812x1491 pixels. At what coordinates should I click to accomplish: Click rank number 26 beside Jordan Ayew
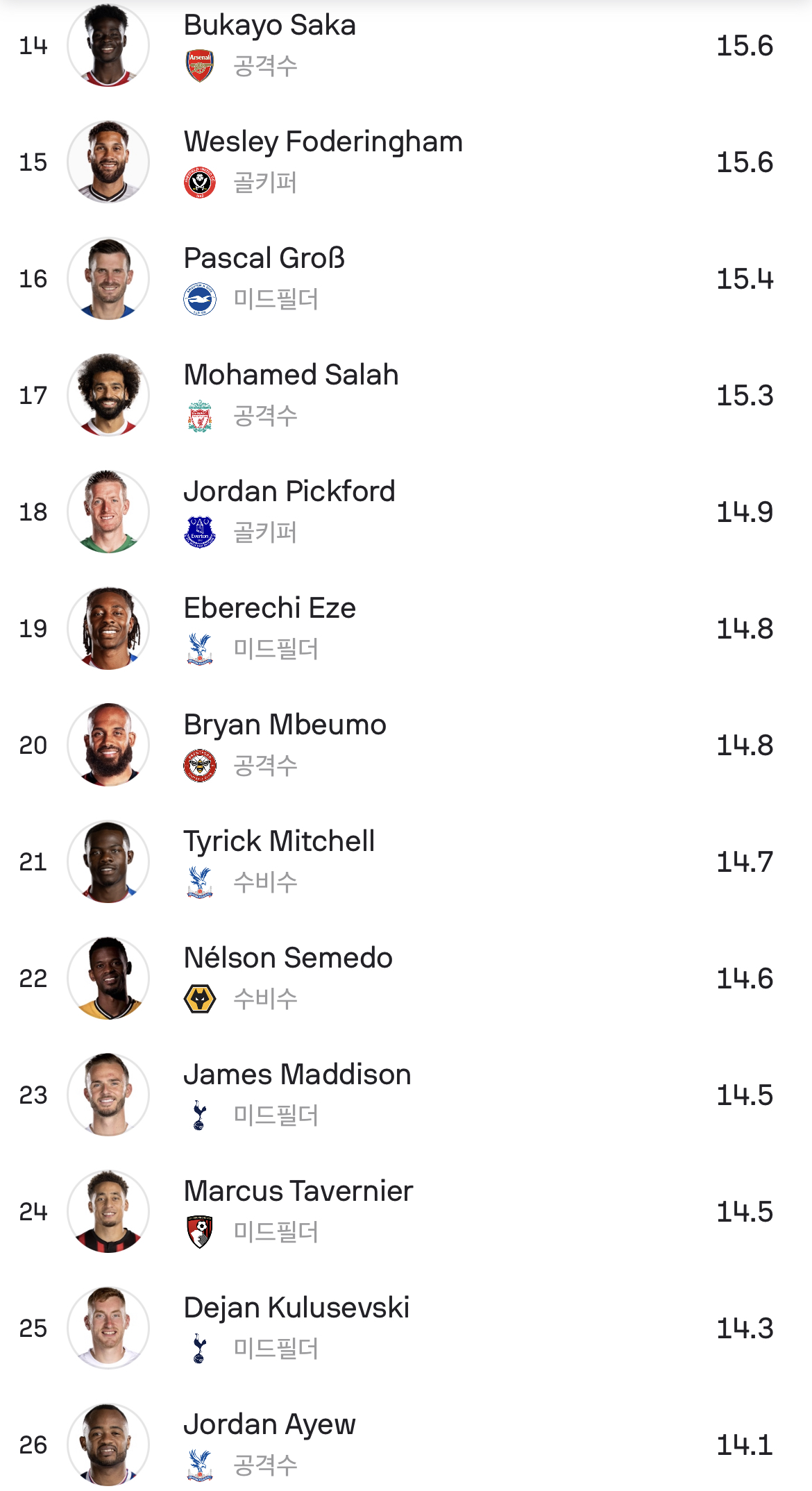33,1445
